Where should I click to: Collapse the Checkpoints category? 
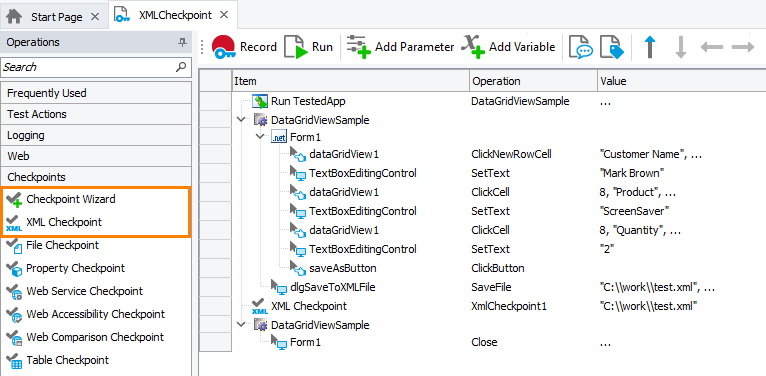96,177
